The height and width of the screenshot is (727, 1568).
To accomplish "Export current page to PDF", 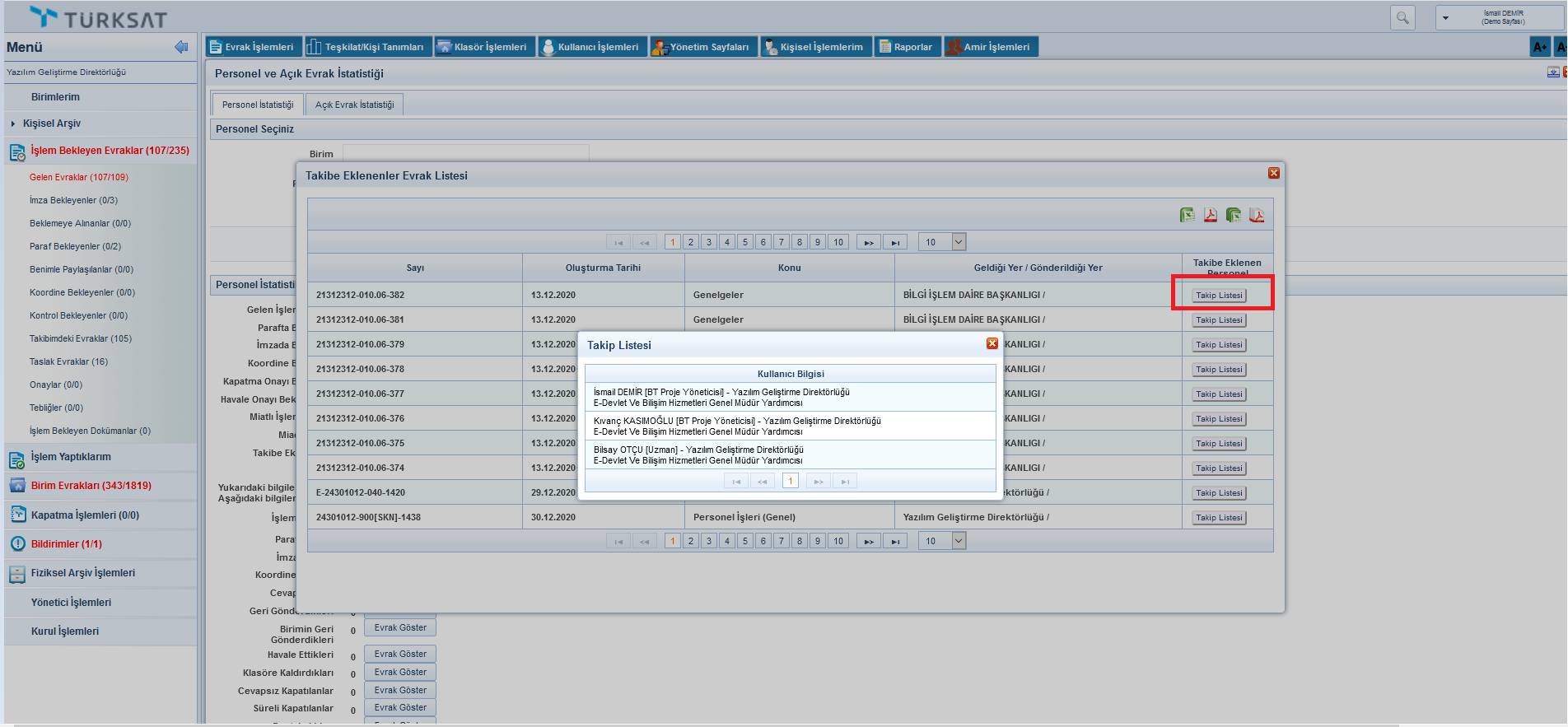I will point(1210,215).
